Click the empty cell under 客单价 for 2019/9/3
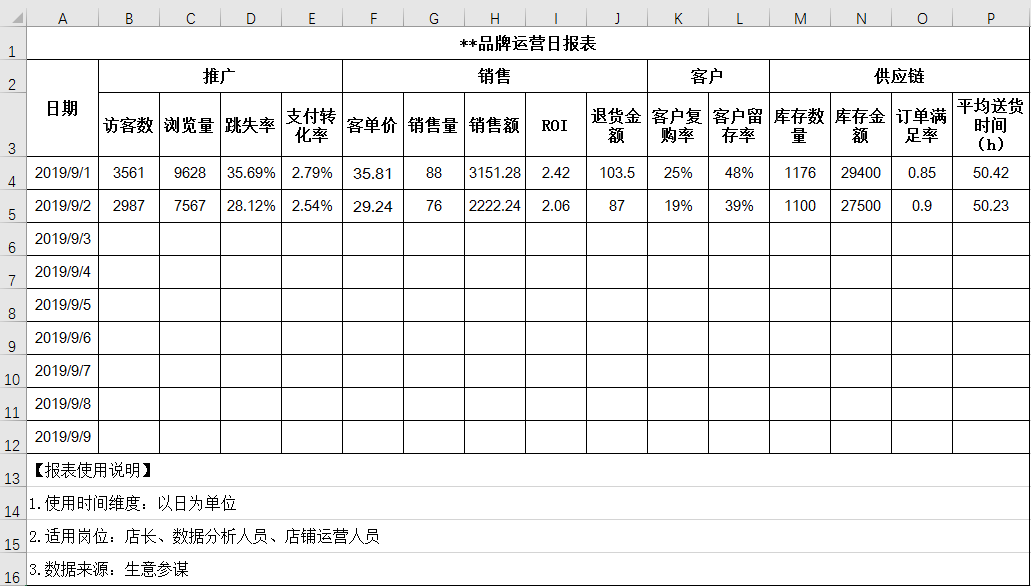 pos(372,238)
